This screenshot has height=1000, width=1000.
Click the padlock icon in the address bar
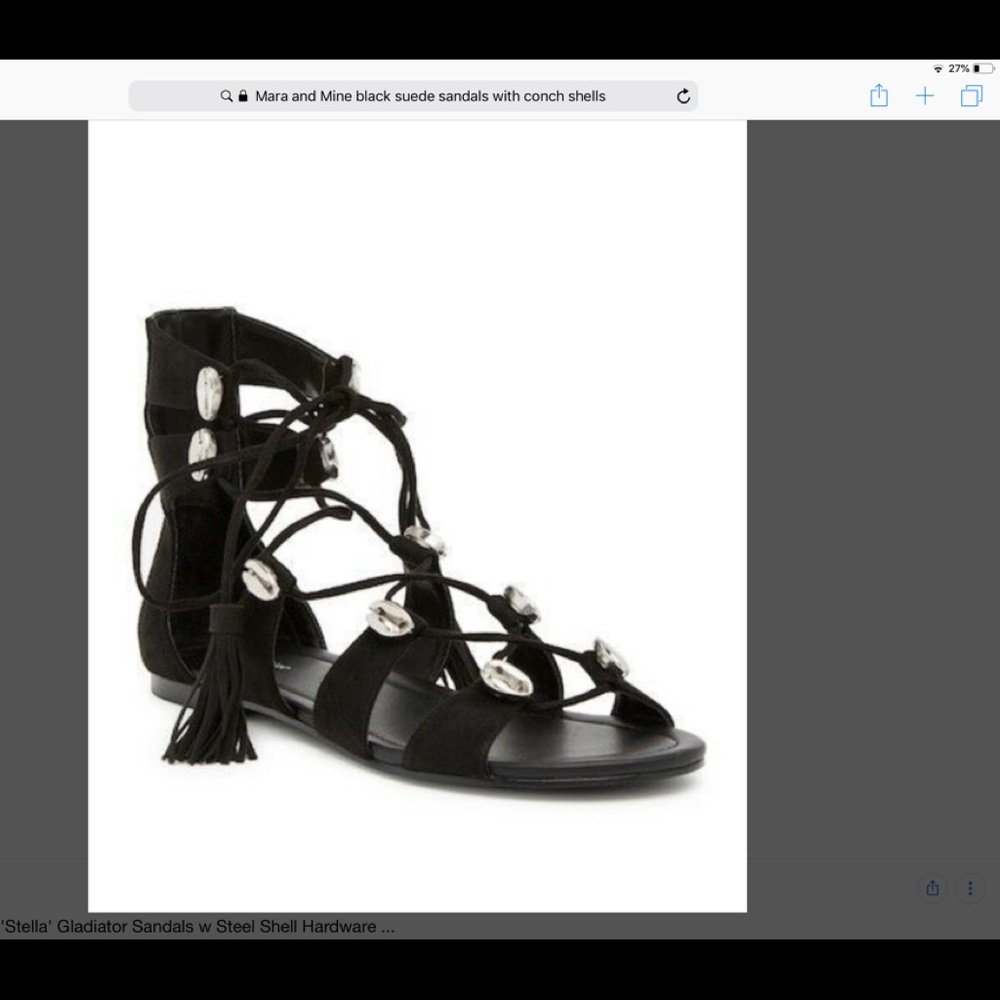click(x=241, y=96)
